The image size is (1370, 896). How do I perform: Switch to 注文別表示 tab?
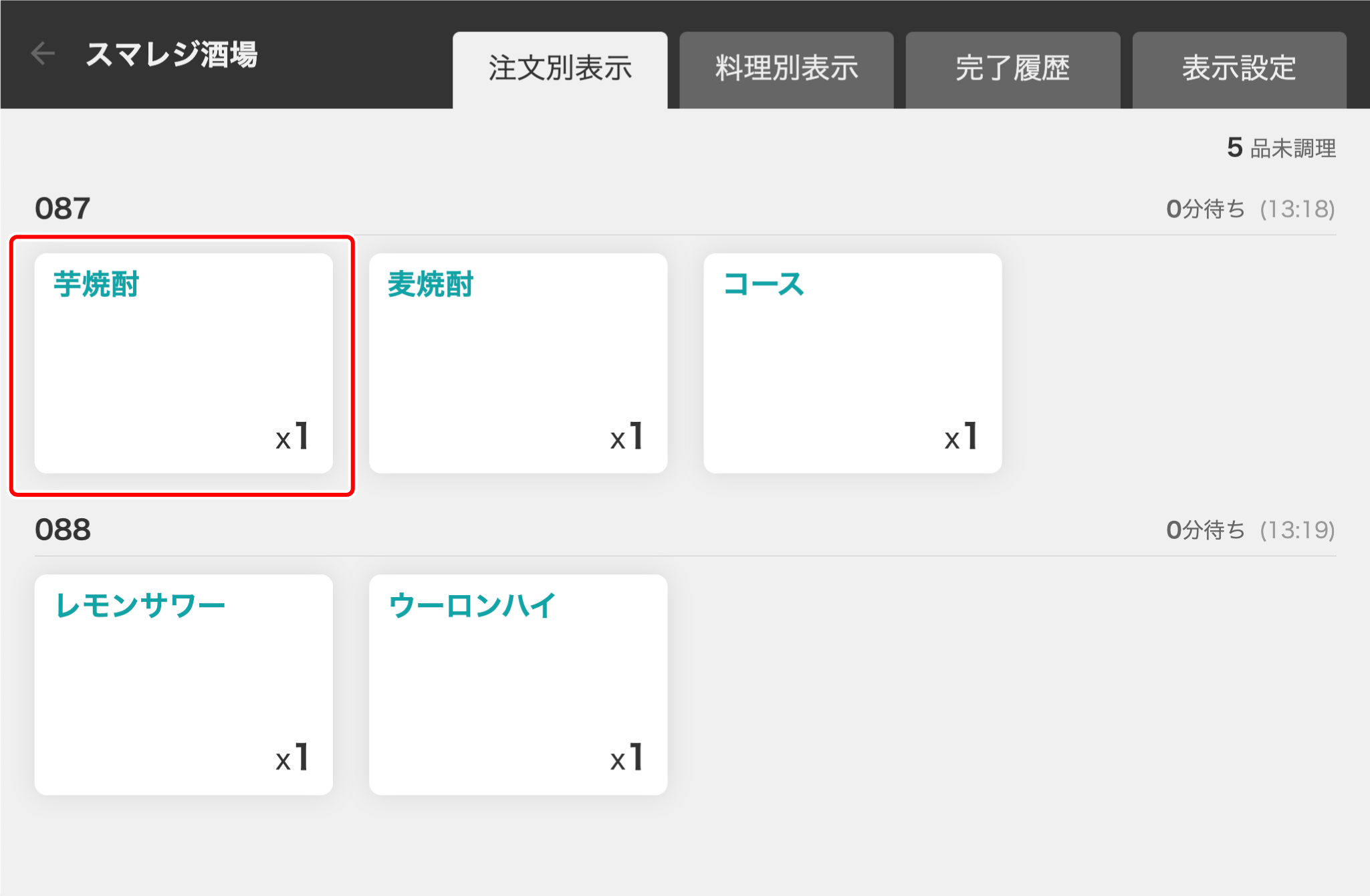click(560, 69)
